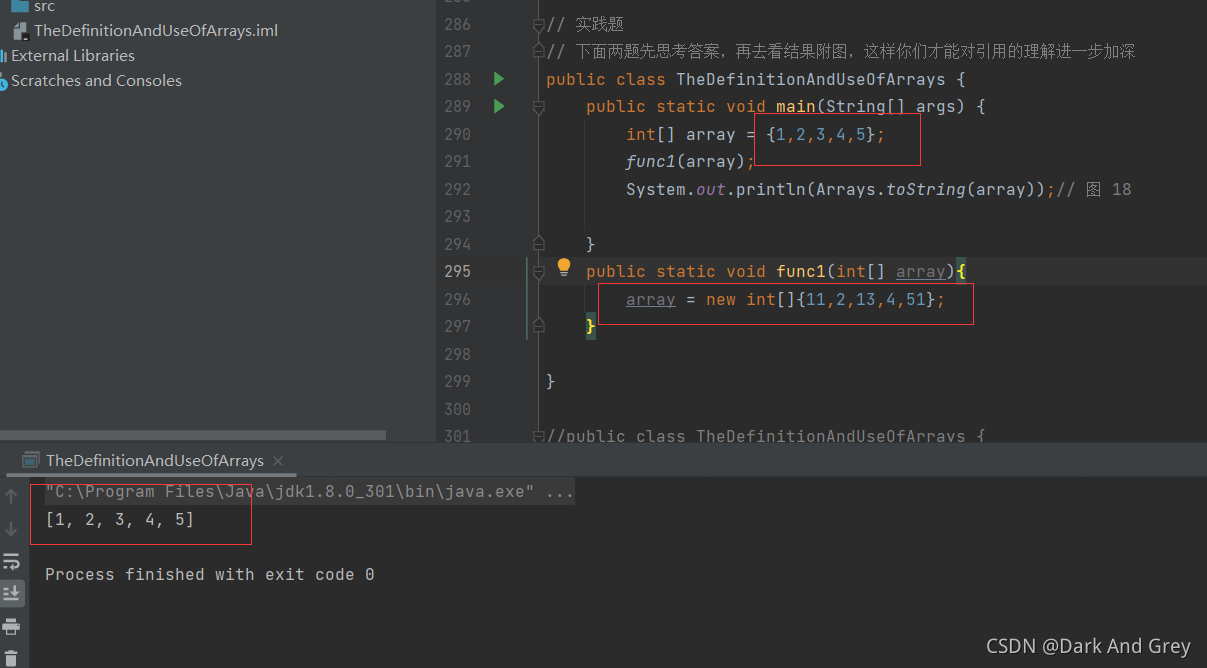1207x668 pixels.
Task: Click the down-arrow stack trace icon in Run panel
Action: [x=11, y=528]
